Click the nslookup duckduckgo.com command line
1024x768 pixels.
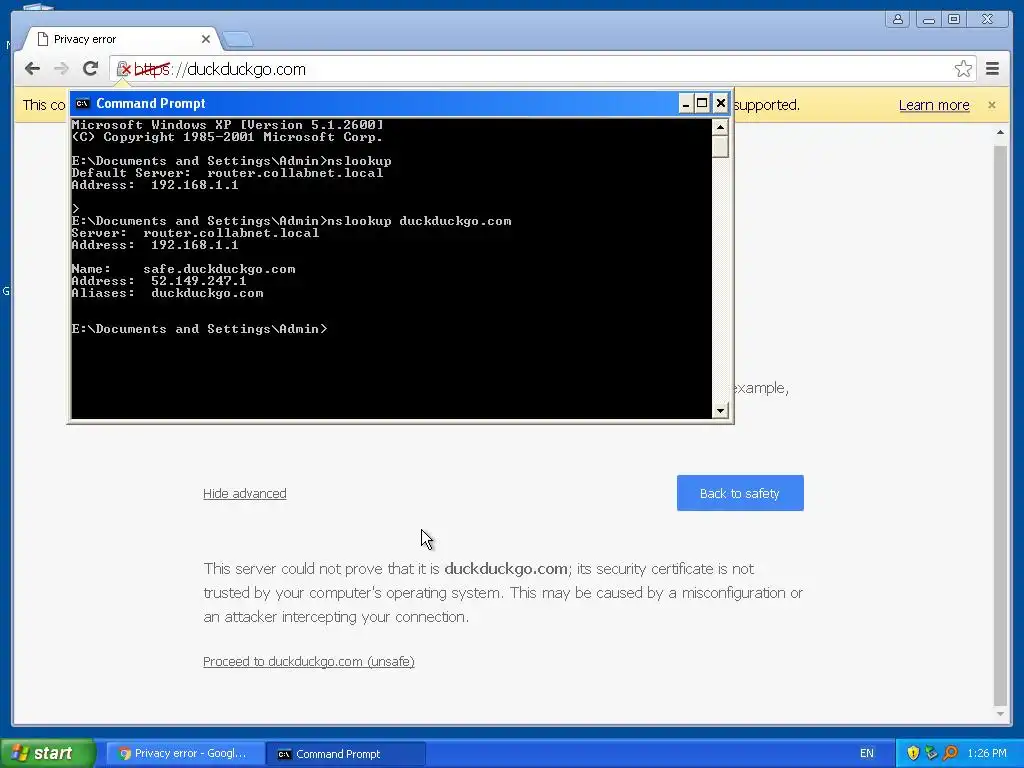click(291, 221)
